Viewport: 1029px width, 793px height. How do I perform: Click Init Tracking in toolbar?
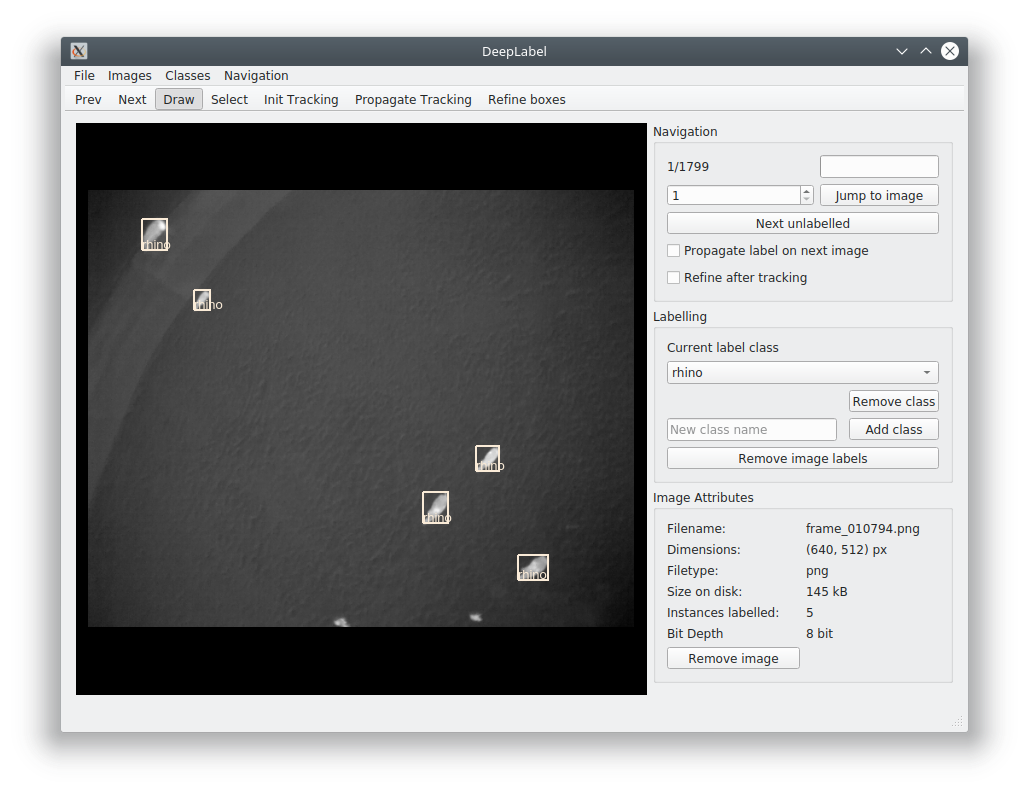tap(301, 100)
